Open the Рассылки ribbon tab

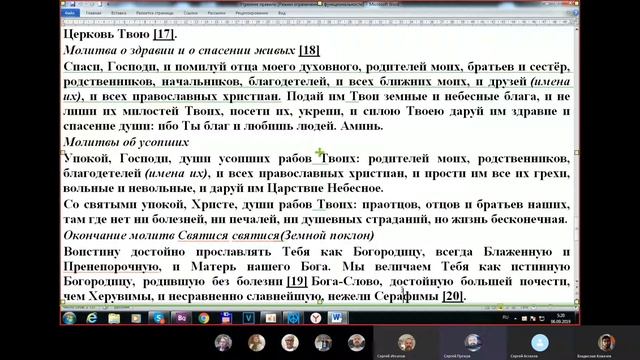click(216, 13)
